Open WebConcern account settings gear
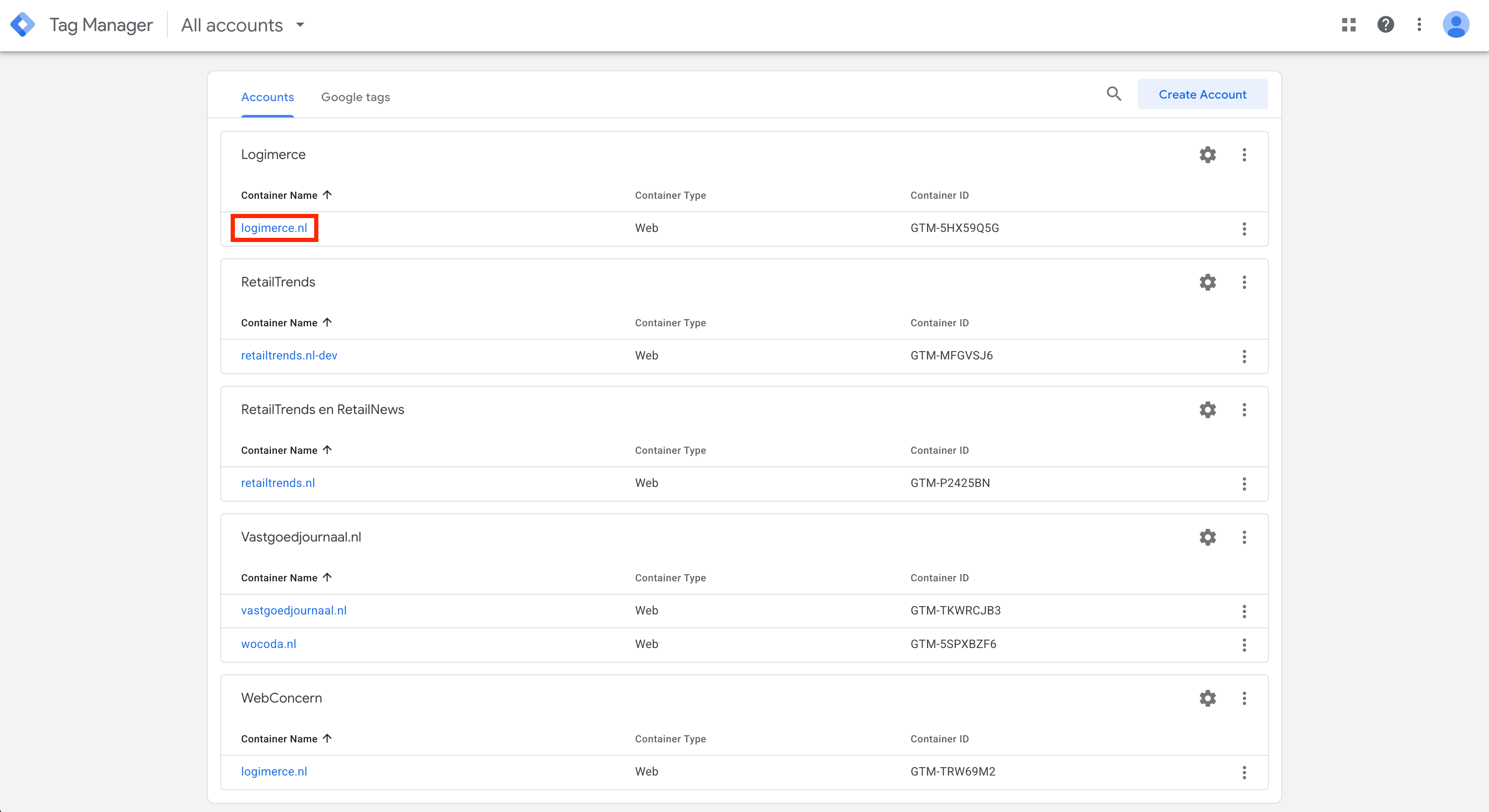This screenshot has width=1489, height=812. (x=1207, y=698)
